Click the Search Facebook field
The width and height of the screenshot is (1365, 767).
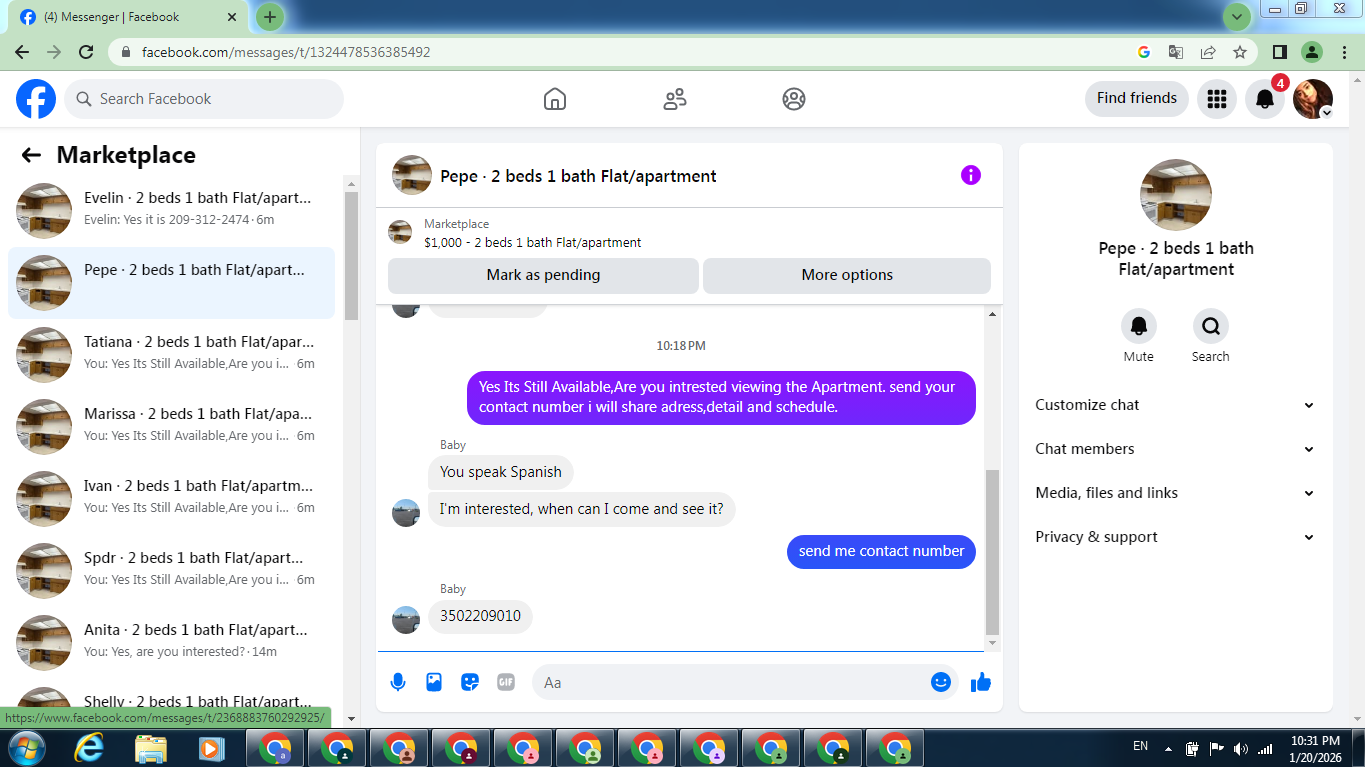point(204,99)
